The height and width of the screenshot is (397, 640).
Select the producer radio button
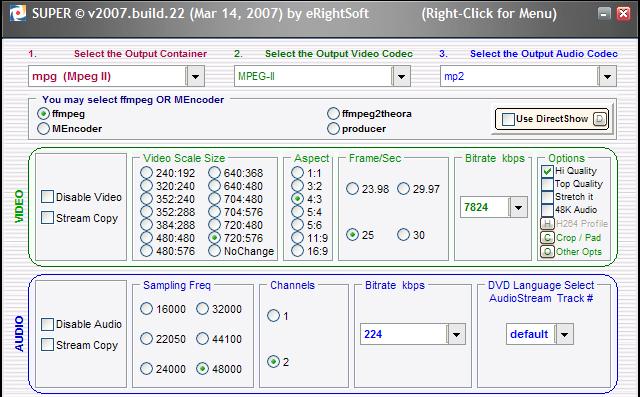click(x=333, y=129)
